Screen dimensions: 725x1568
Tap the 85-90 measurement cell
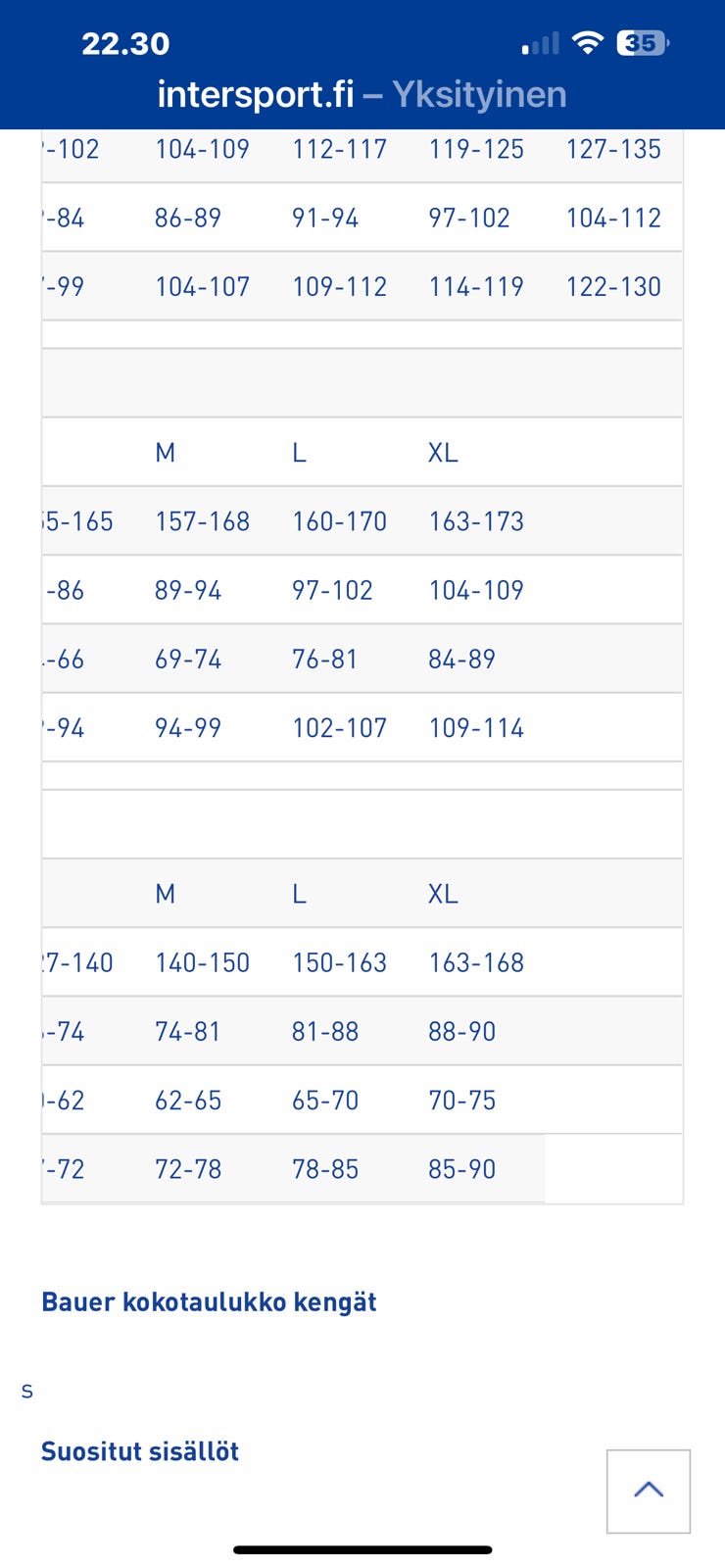tap(461, 1169)
